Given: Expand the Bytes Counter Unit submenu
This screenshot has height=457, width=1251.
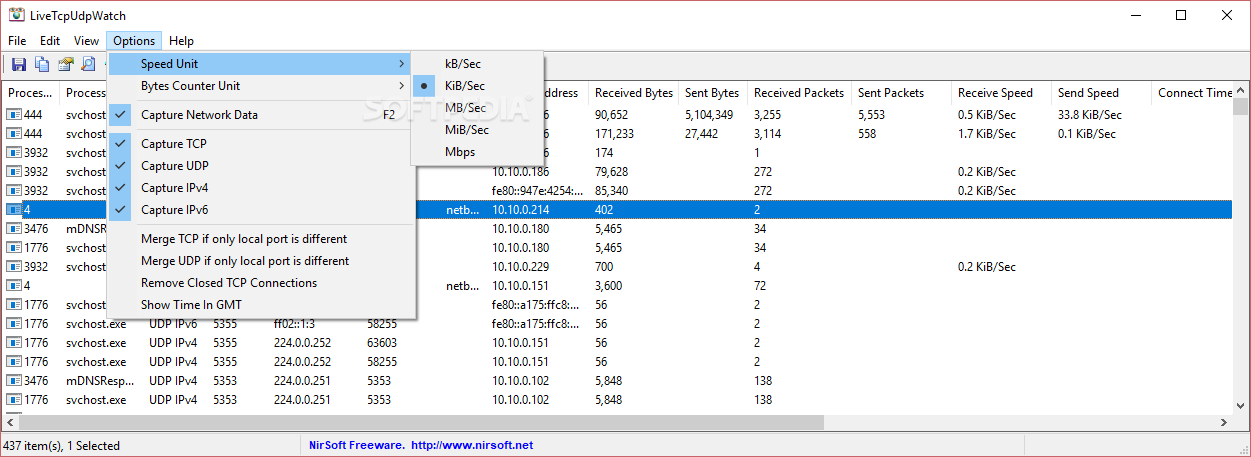Looking at the screenshot, I should [261, 86].
